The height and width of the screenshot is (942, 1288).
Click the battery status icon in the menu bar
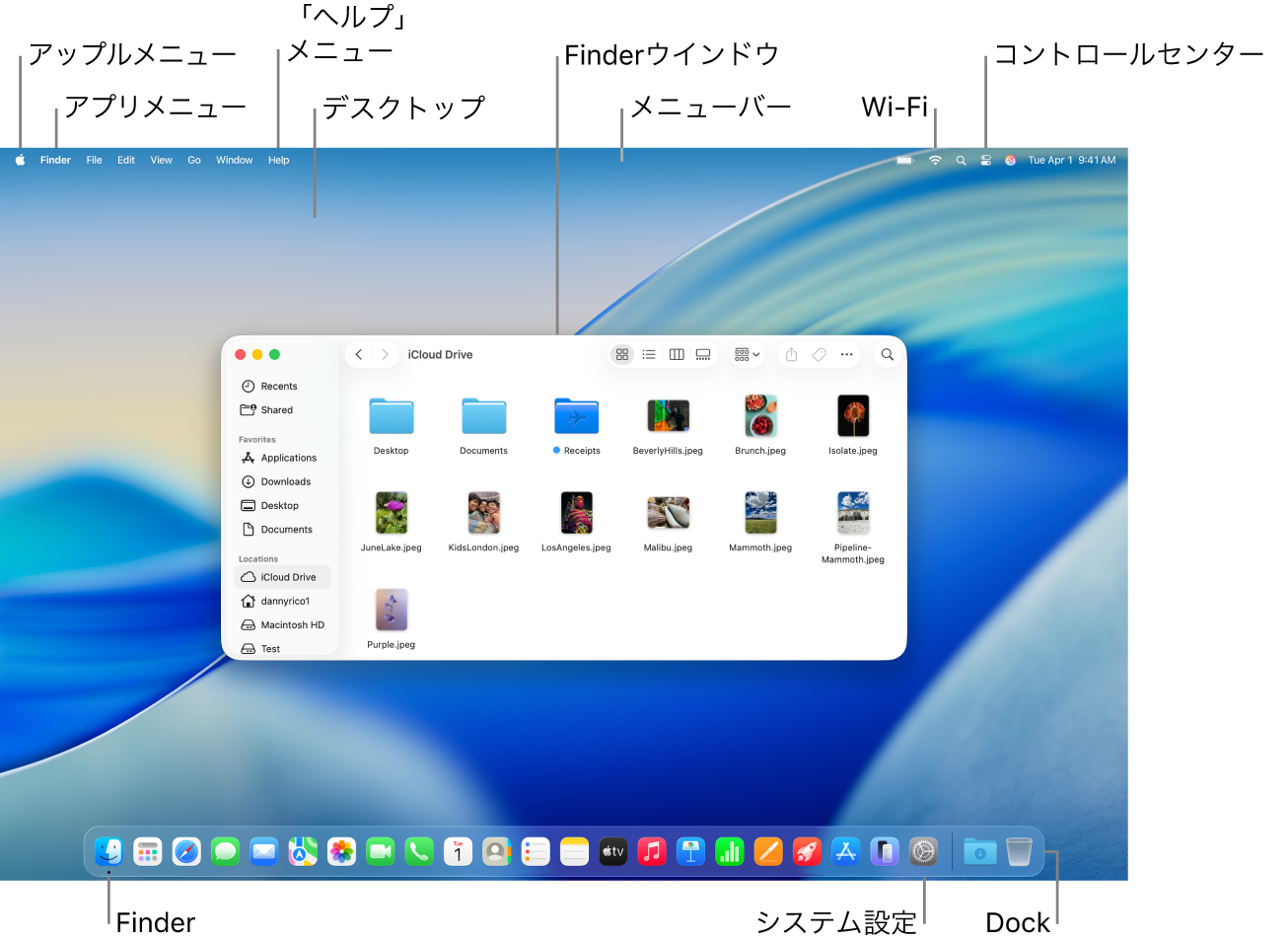[x=904, y=159]
